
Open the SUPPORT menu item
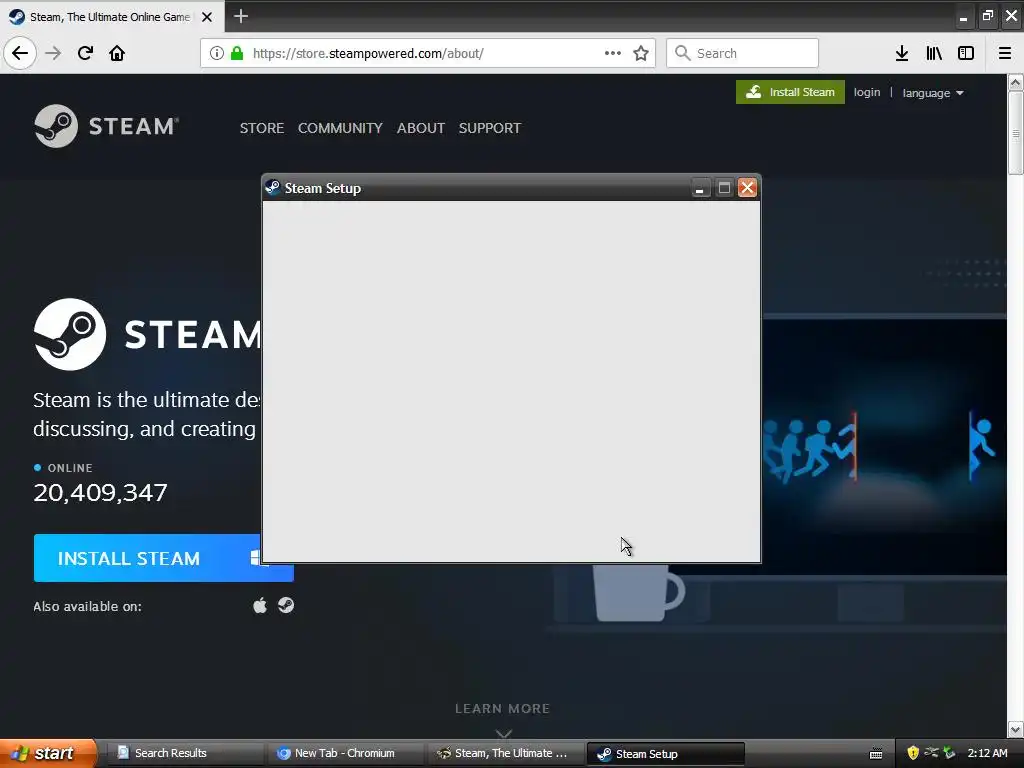tap(490, 128)
